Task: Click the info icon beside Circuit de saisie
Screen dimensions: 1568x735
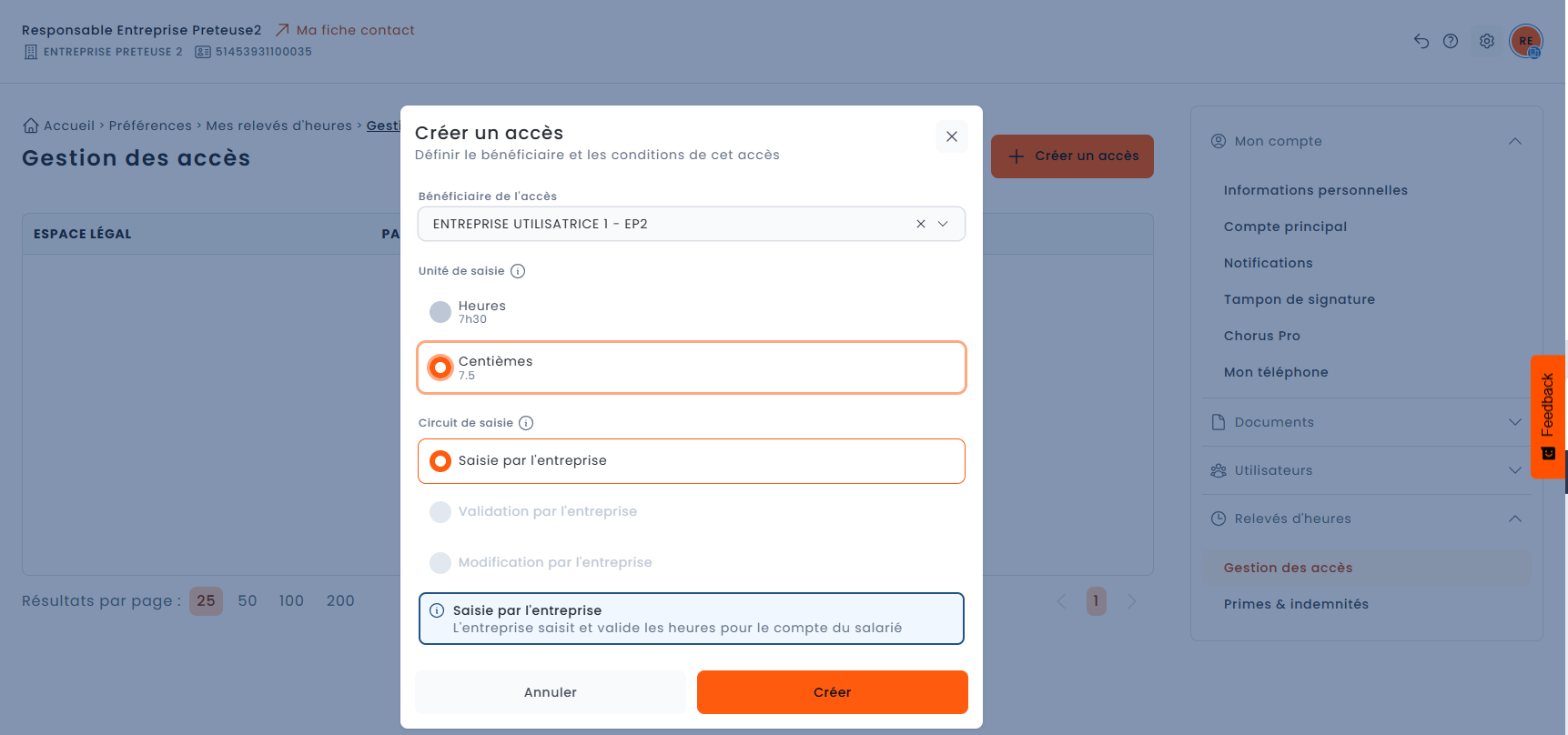Action: click(x=526, y=423)
